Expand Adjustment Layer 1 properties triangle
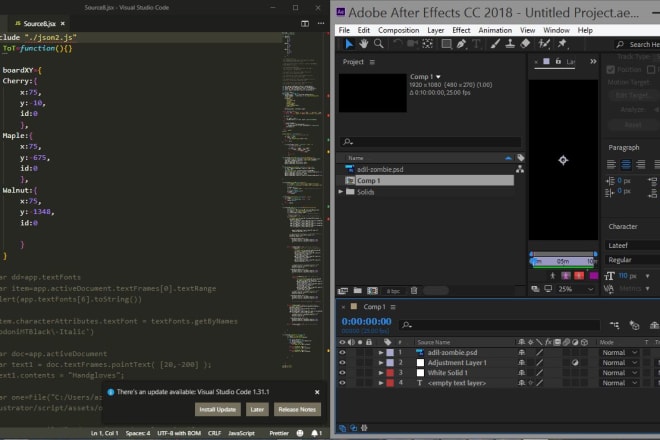The image size is (660, 440). coord(381,363)
